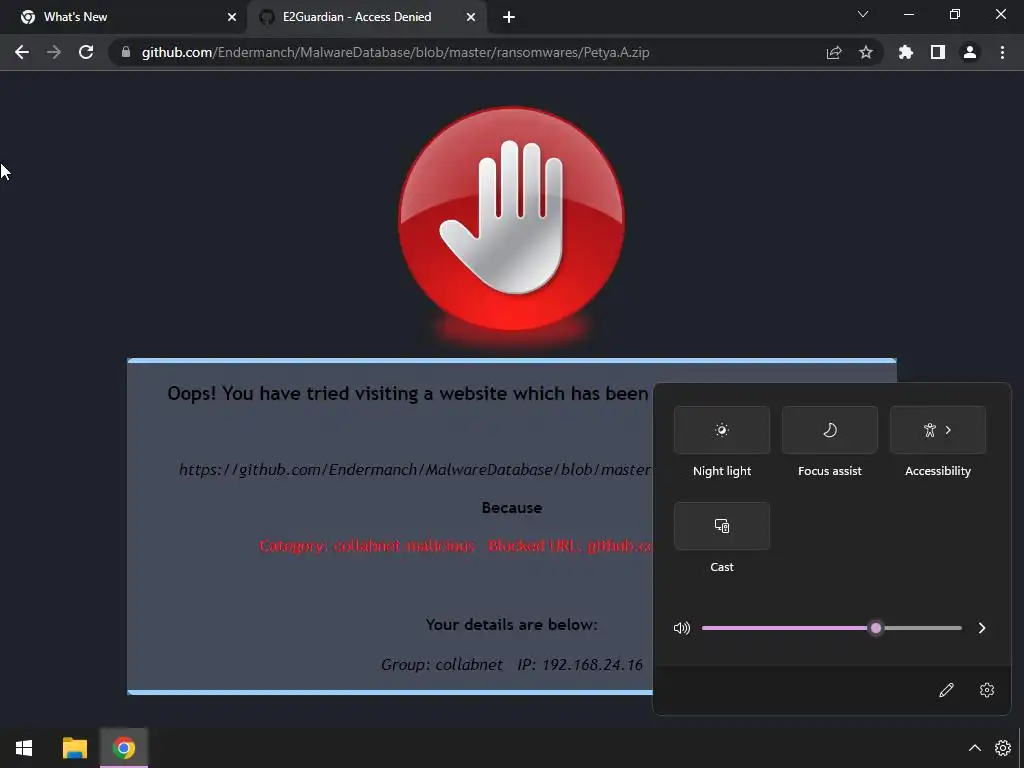Toggle Focus assist quick setting
The image size is (1024, 768).
tap(829, 430)
